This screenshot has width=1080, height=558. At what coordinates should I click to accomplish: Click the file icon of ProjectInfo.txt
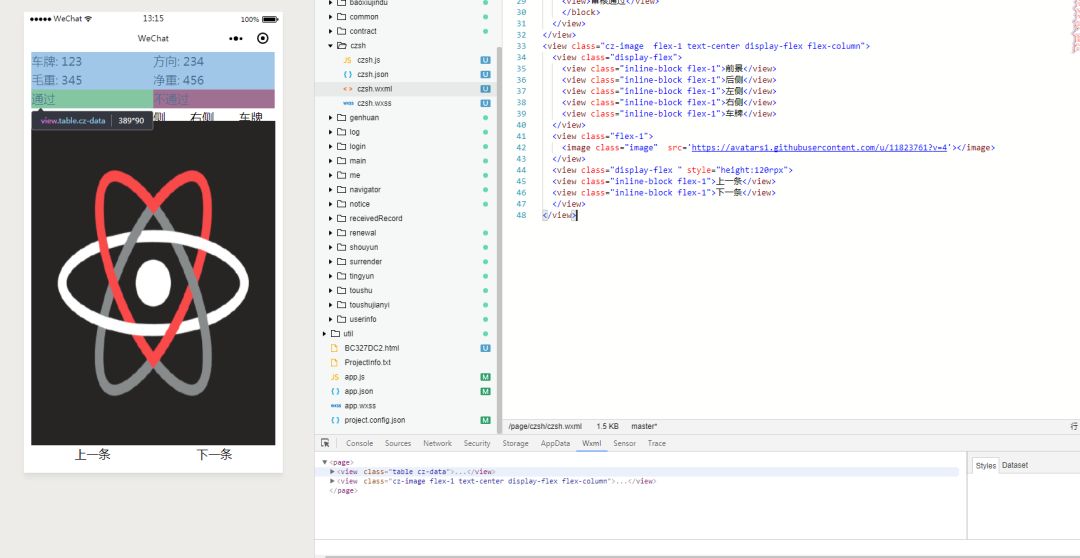click(335, 362)
